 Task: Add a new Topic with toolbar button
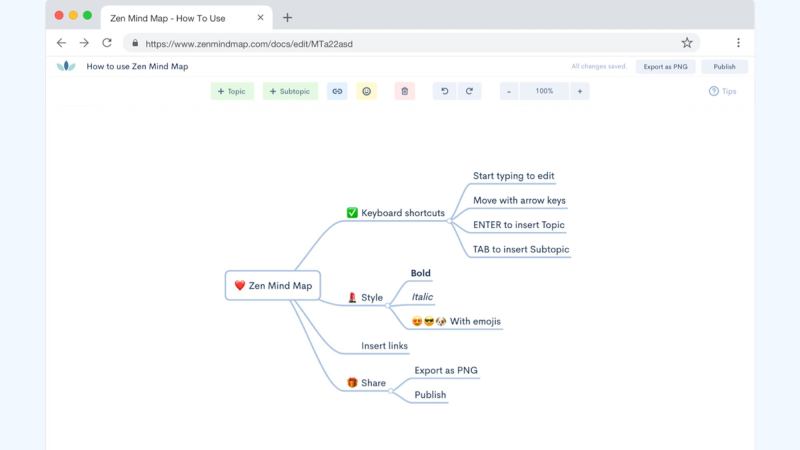pyautogui.click(x=232, y=91)
